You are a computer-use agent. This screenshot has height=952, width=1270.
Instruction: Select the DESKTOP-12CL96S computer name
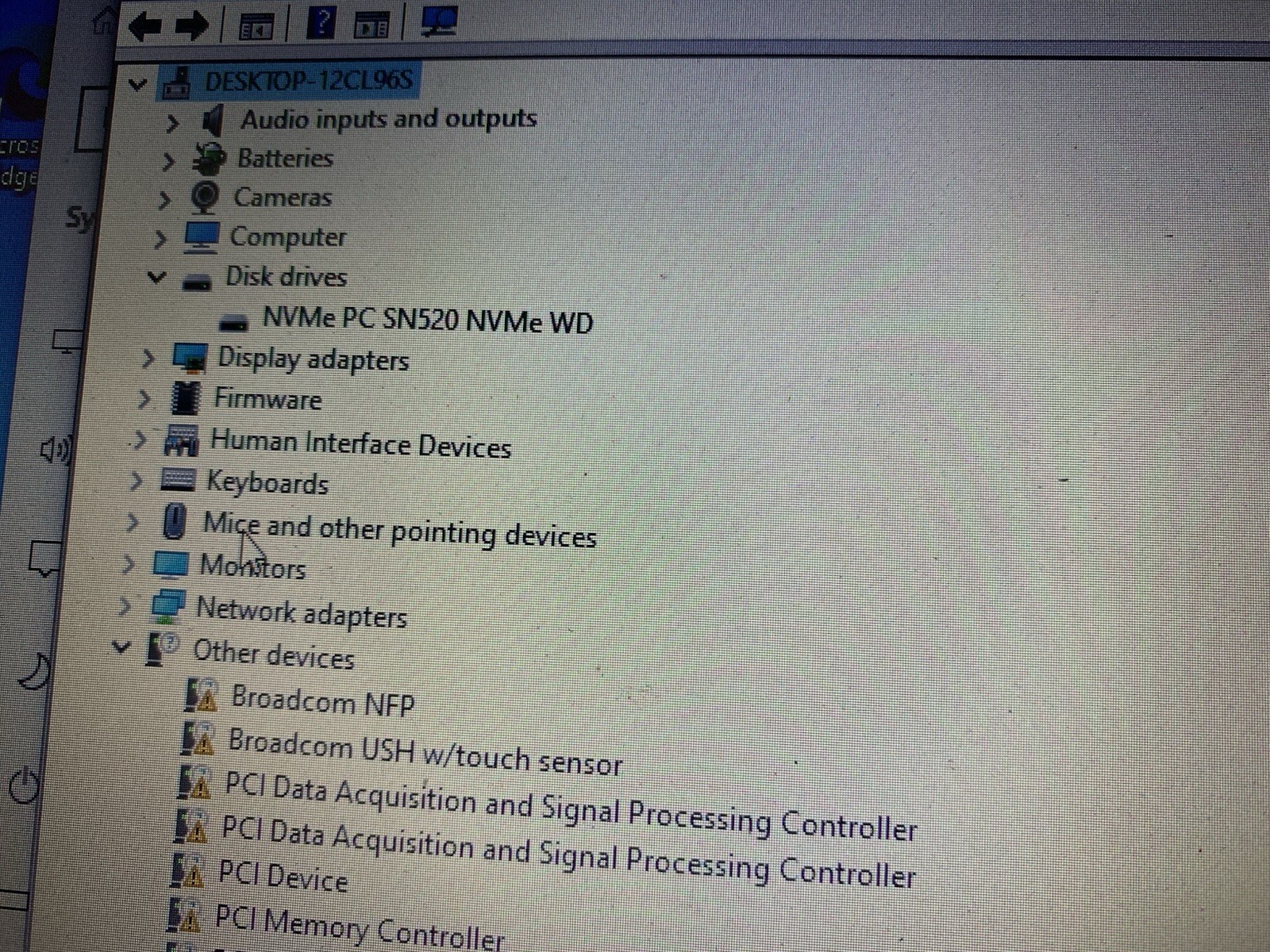click(x=309, y=81)
